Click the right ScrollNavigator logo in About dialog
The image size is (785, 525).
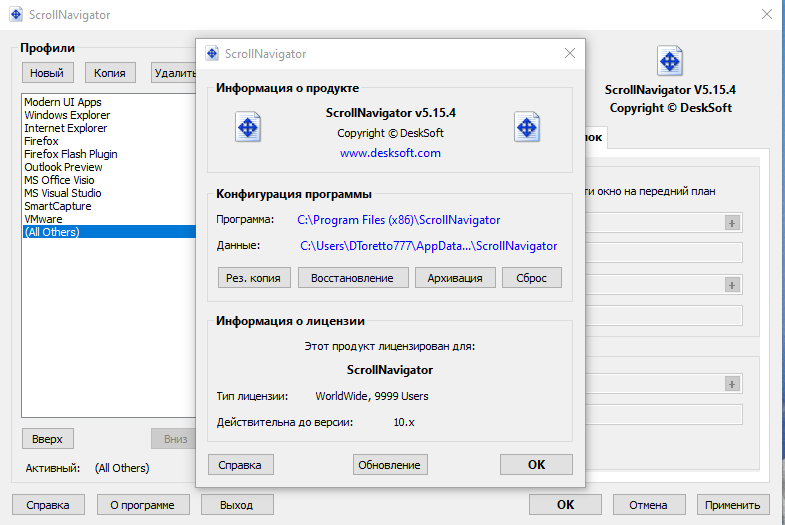[527, 127]
